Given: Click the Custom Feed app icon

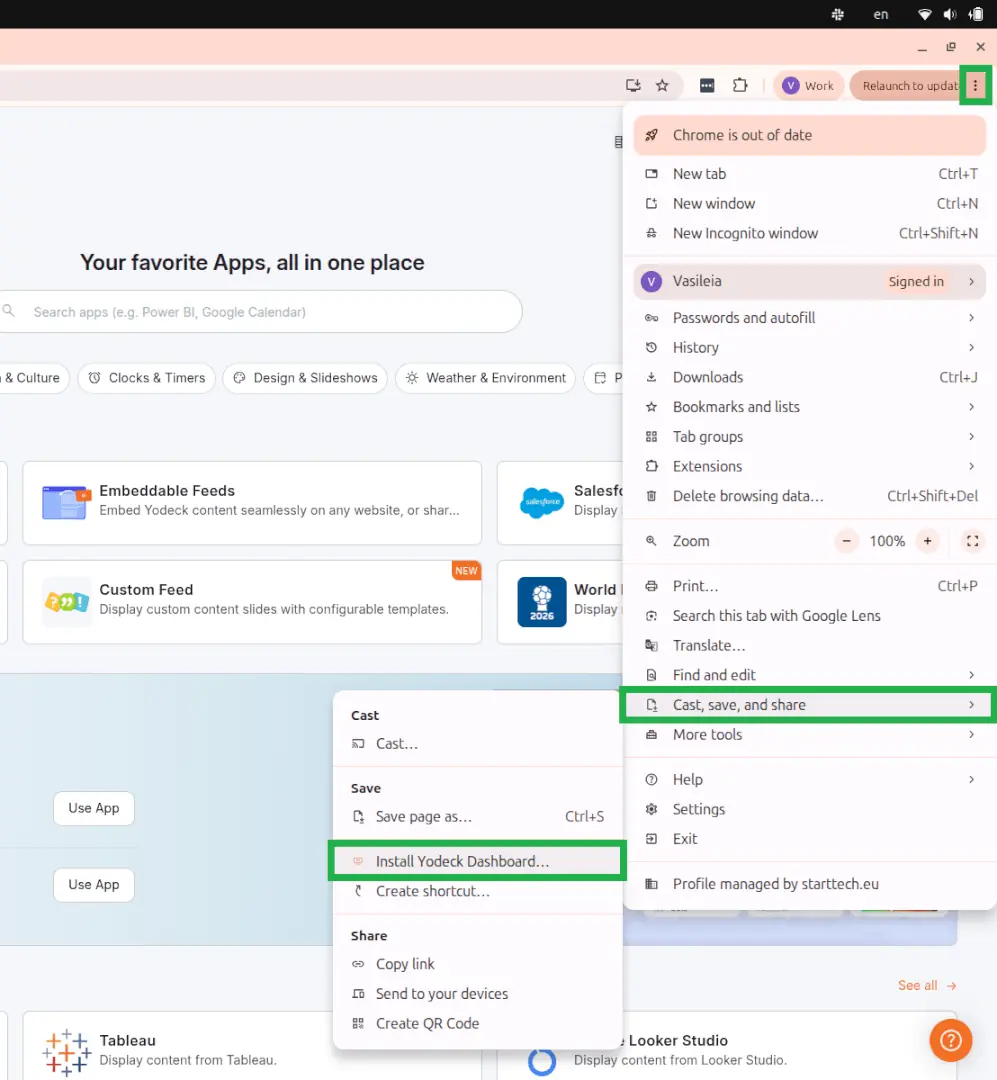Looking at the screenshot, I should pyautogui.click(x=66, y=602).
